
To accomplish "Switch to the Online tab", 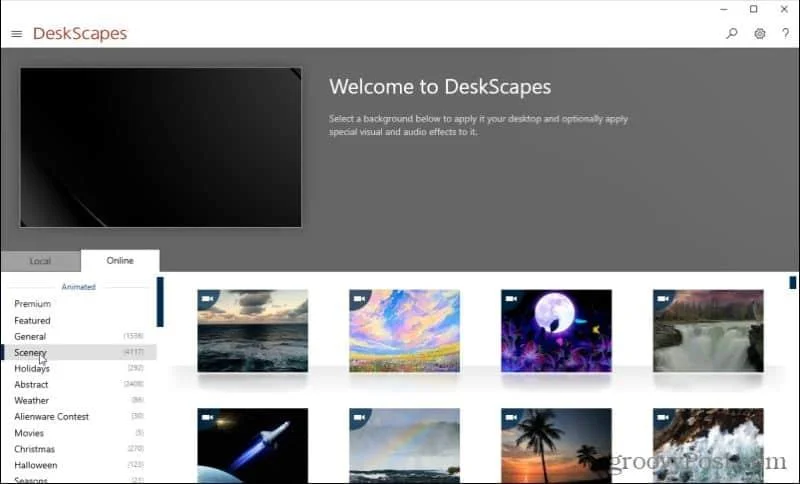I will click(120, 261).
